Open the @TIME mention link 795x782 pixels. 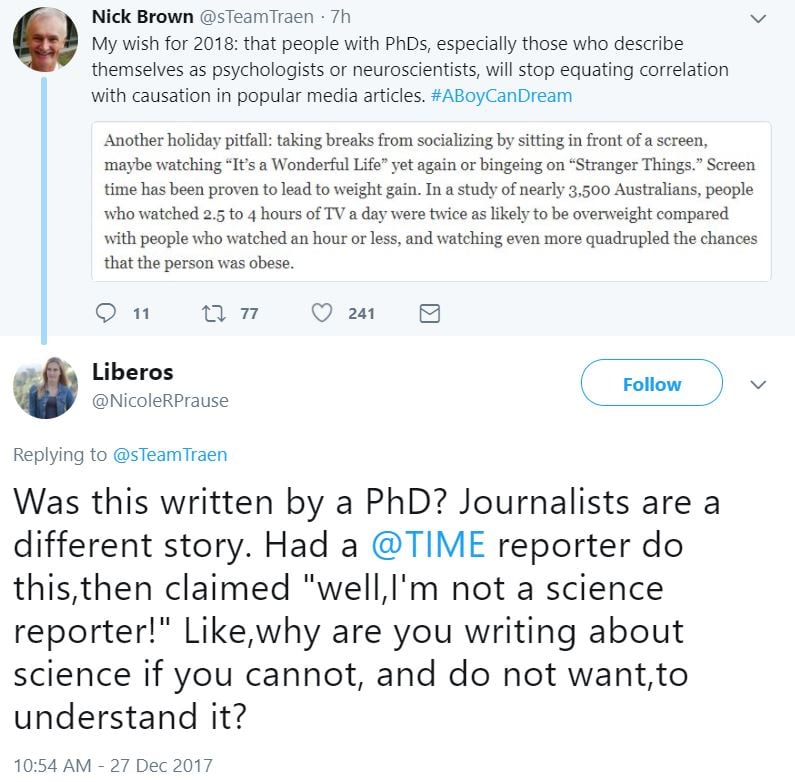tap(428, 544)
